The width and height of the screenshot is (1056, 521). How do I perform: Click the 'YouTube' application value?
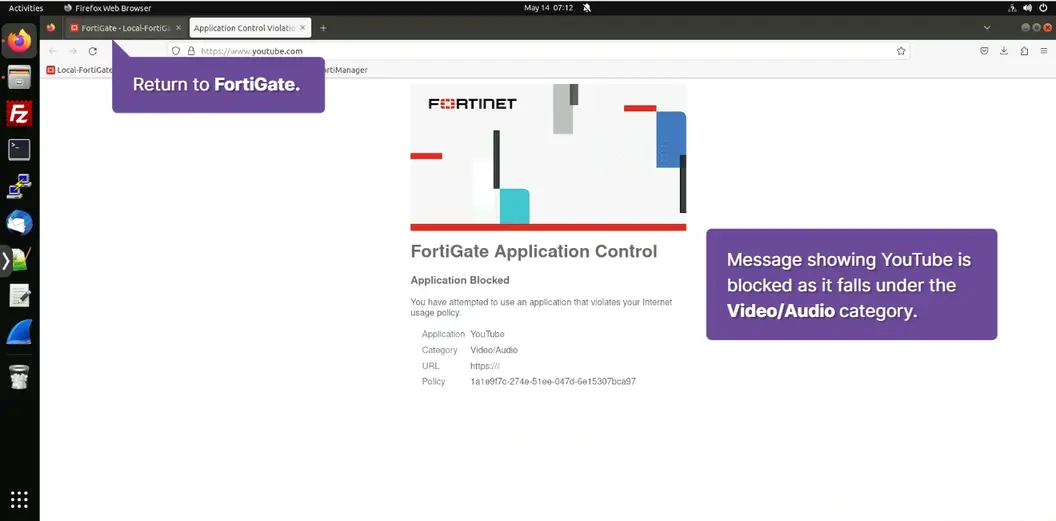click(x=487, y=334)
